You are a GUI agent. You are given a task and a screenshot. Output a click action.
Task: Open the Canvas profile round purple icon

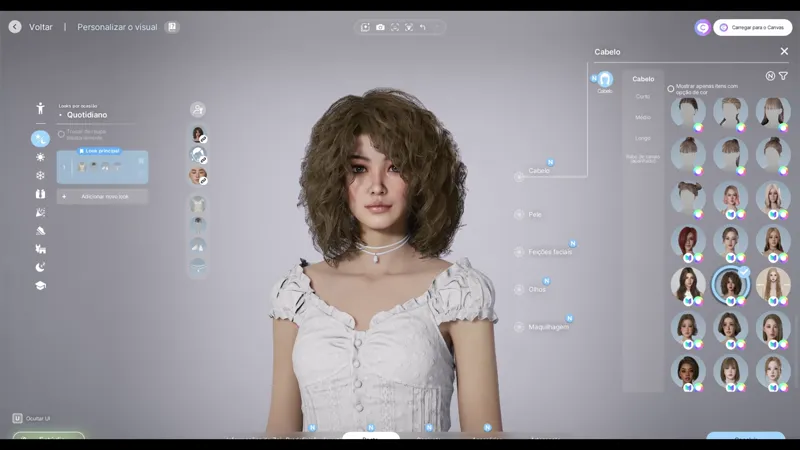(x=703, y=27)
